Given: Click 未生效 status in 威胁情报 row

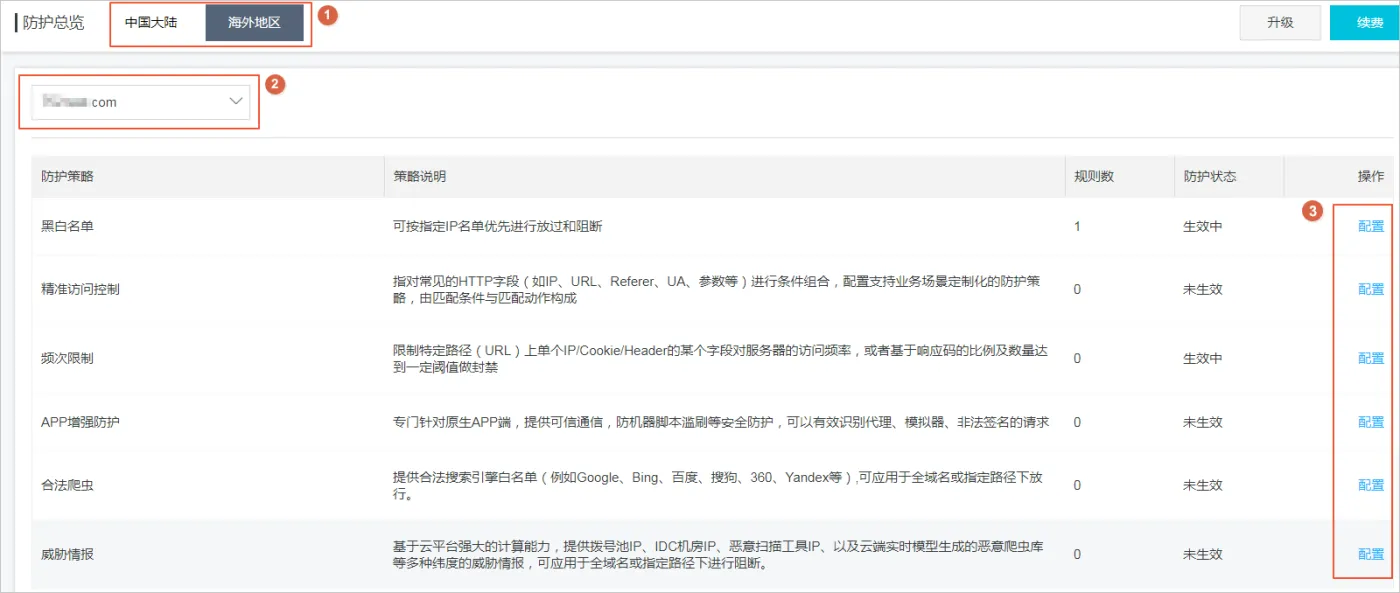Looking at the screenshot, I should pyautogui.click(x=1203, y=554).
